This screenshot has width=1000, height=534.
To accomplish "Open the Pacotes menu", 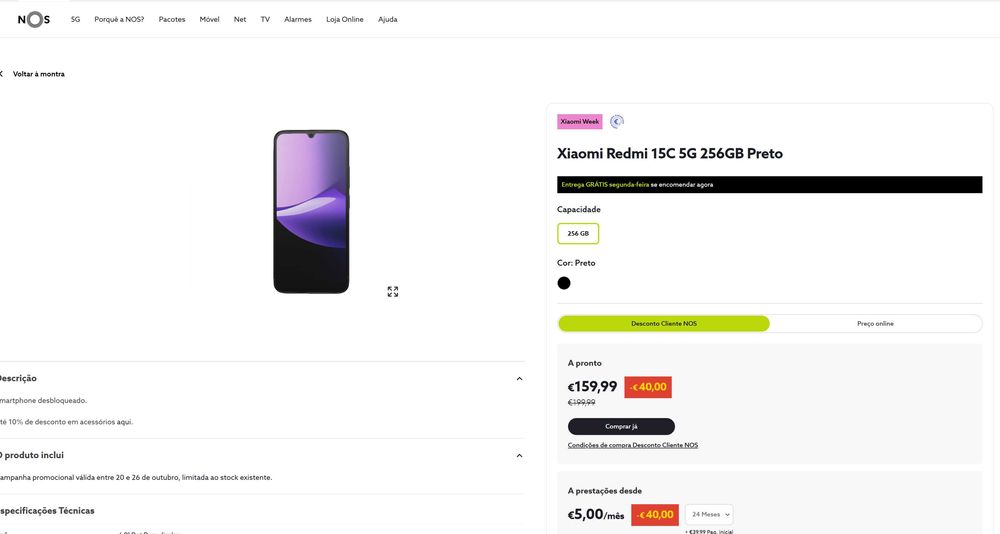I will pyautogui.click(x=172, y=19).
